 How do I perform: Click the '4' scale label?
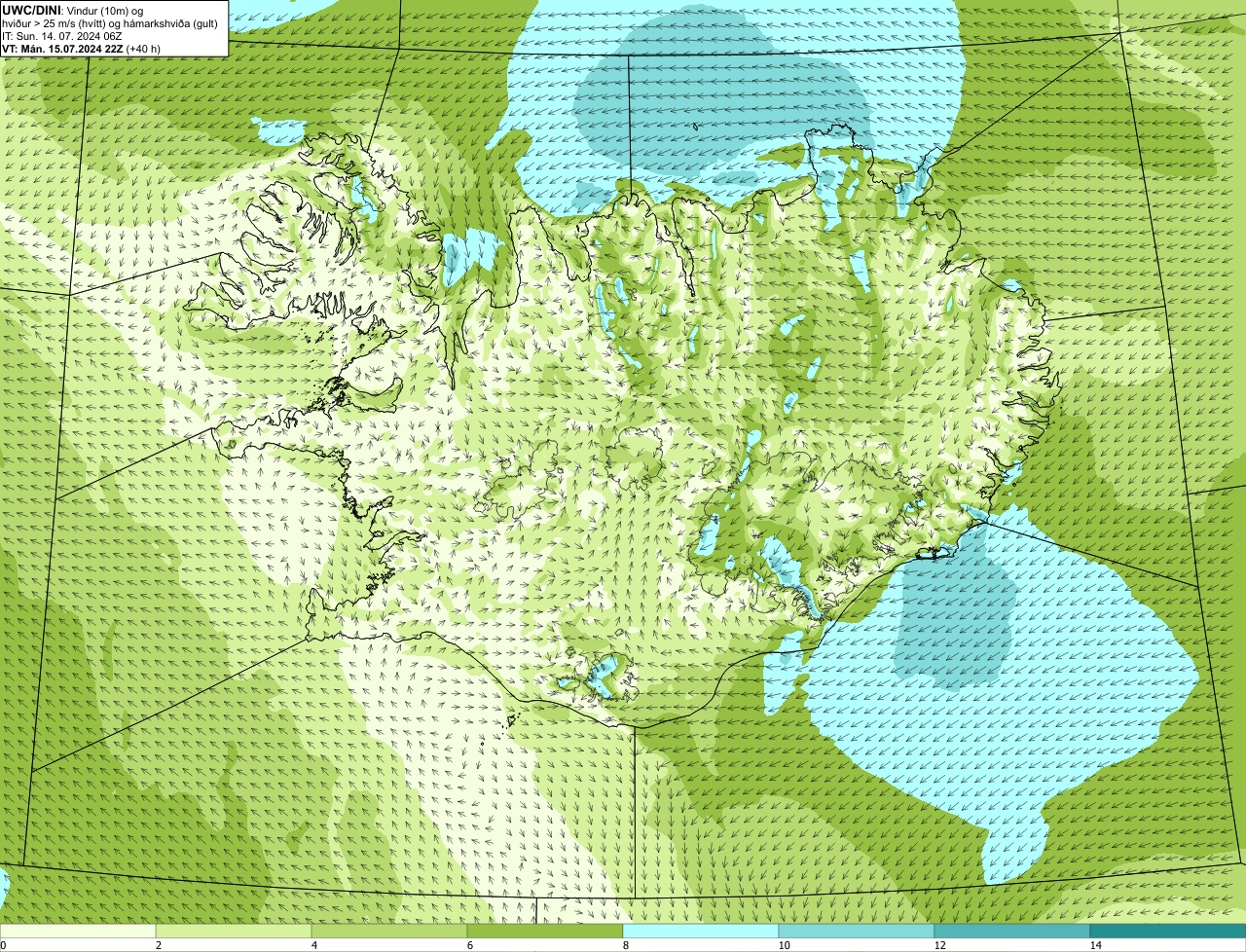tap(313, 945)
